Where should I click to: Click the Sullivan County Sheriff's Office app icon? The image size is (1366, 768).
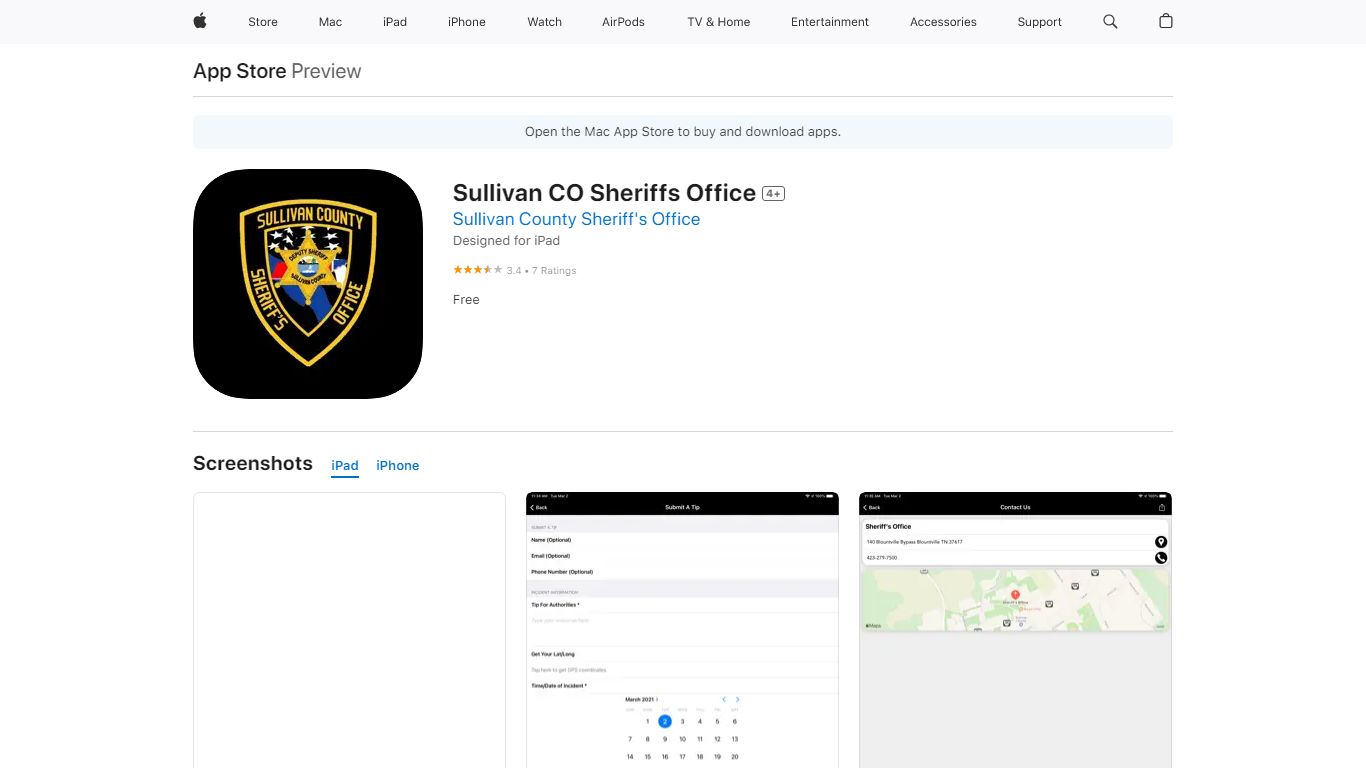(x=308, y=284)
